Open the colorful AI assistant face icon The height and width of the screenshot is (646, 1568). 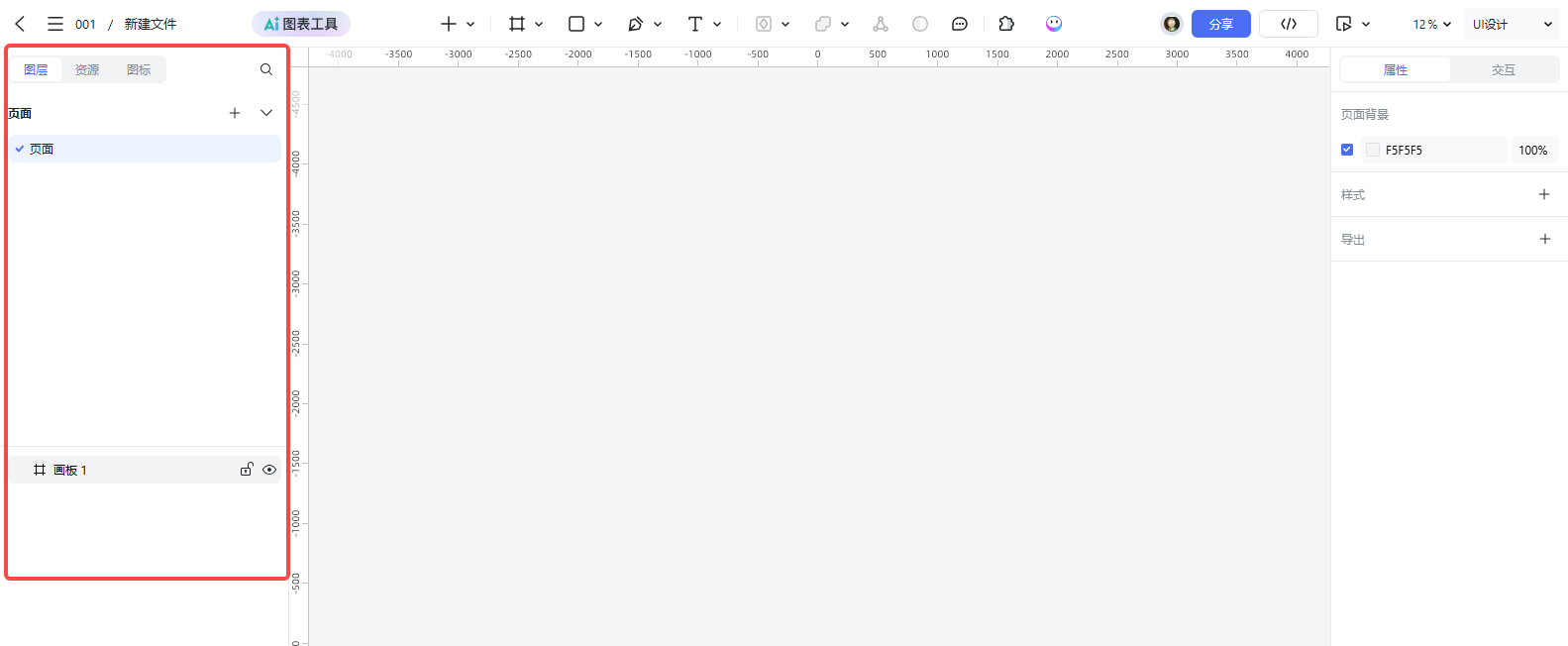point(1054,24)
